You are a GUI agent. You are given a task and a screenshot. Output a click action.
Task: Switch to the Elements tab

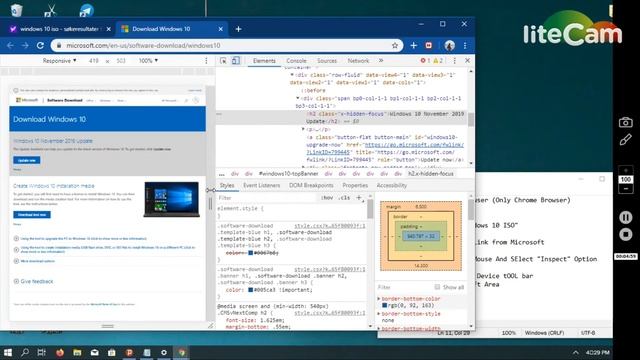click(x=264, y=61)
